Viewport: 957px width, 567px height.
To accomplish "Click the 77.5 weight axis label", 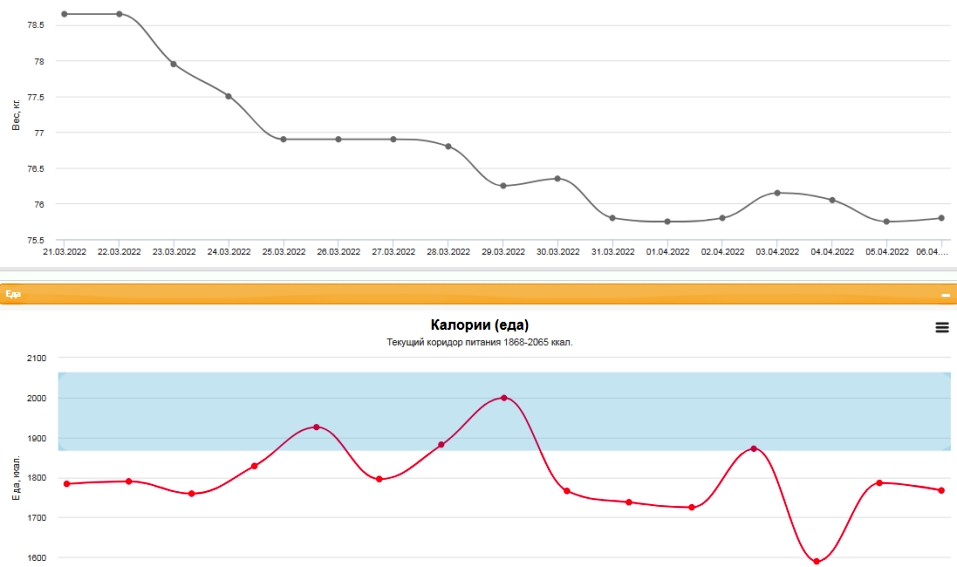I will pos(36,97).
